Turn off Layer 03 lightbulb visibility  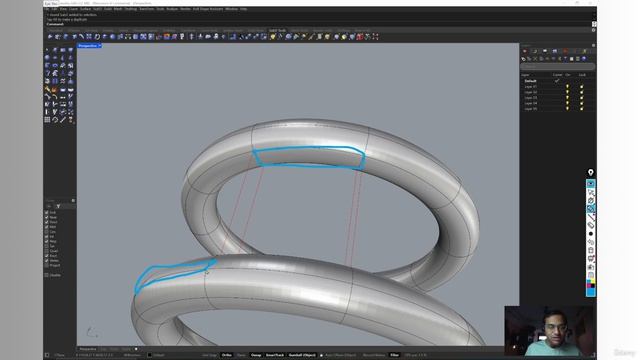click(x=567, y=98)
